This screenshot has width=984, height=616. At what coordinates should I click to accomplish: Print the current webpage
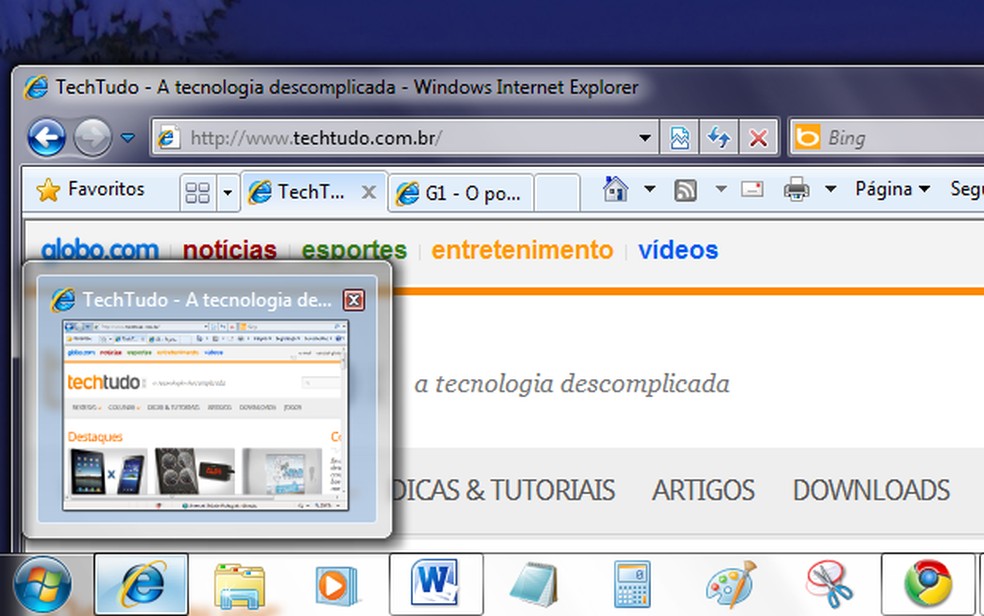(795, 190)
